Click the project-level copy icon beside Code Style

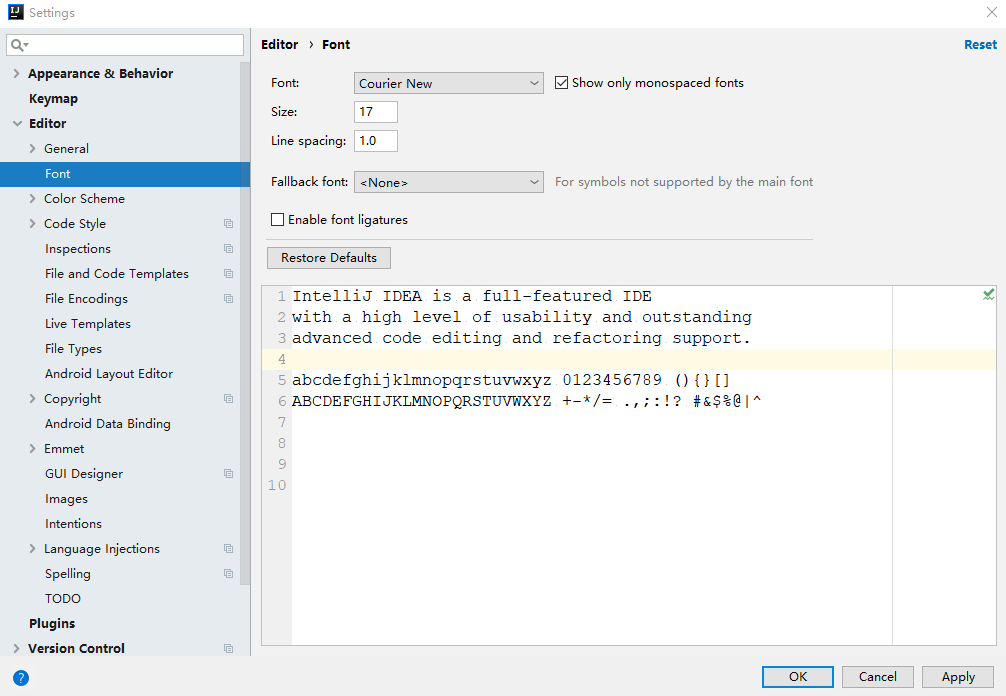pyautogui.click(x=228, y=224)
